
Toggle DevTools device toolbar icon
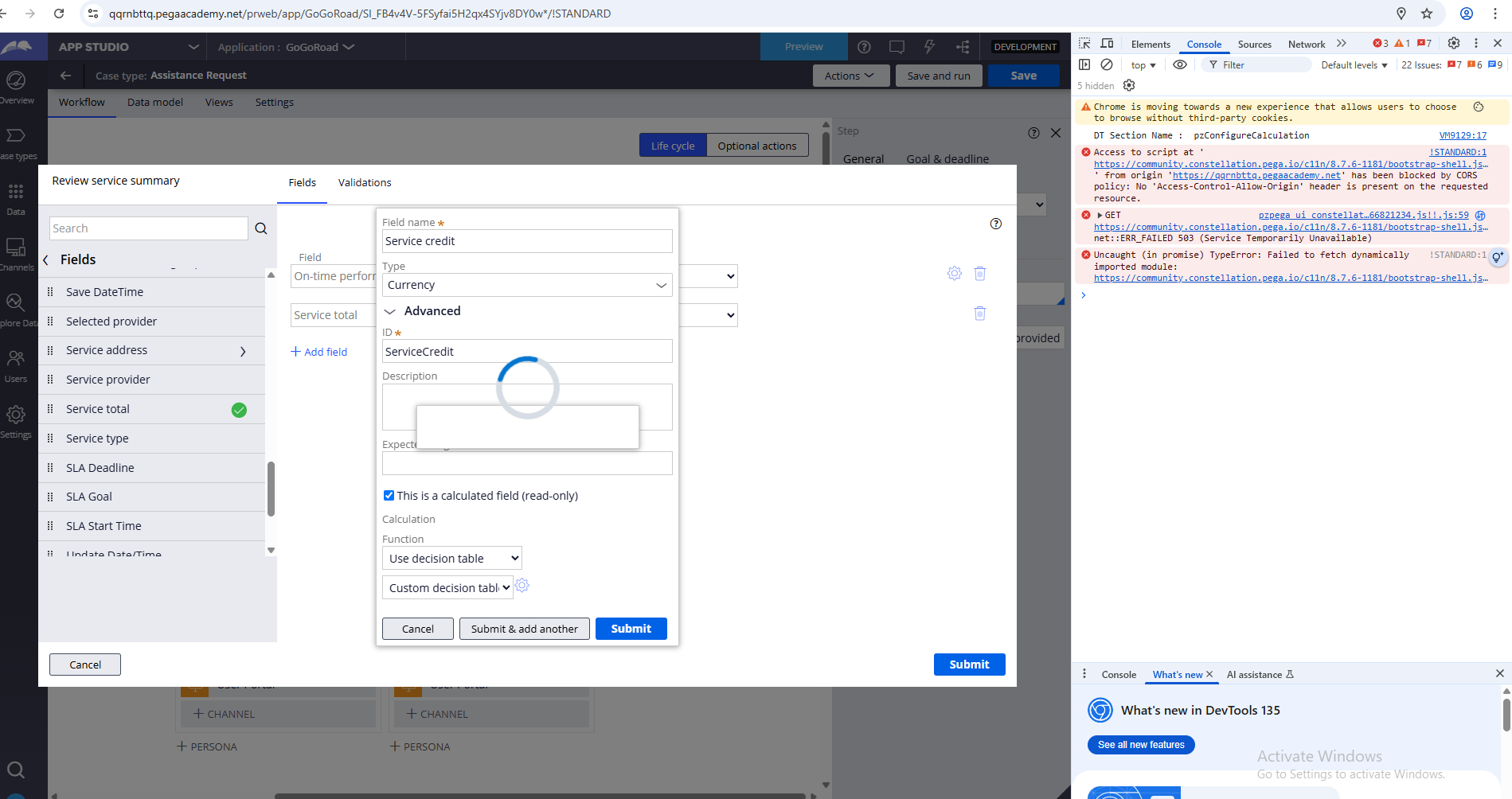click(1107, 44)
